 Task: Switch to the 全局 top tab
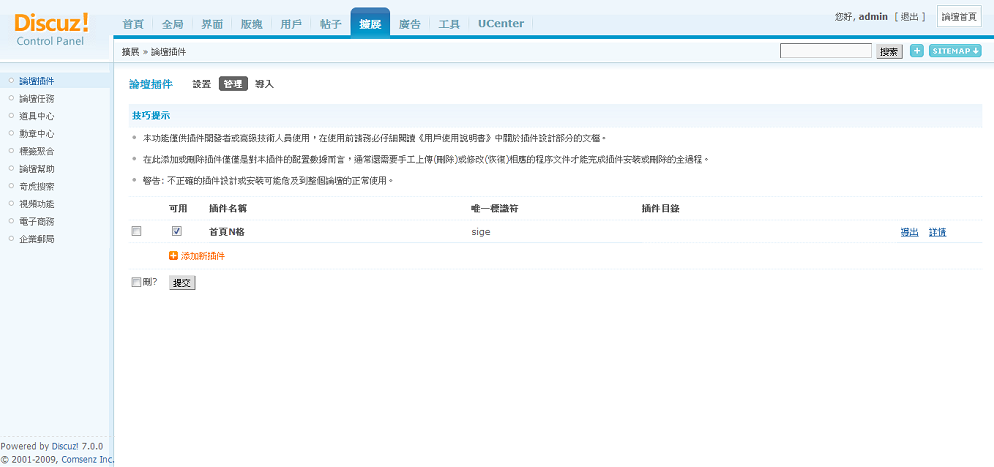pyautogui.click(x=172, y=23)
